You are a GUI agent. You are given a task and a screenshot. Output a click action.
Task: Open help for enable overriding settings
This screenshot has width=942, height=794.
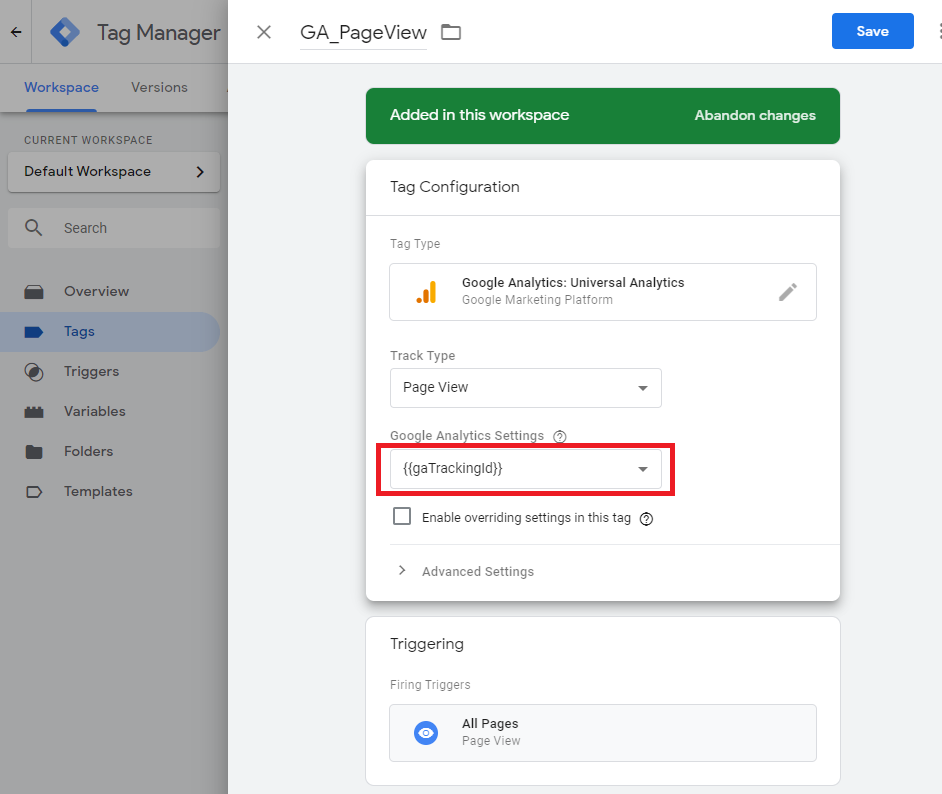pos(646,518)
